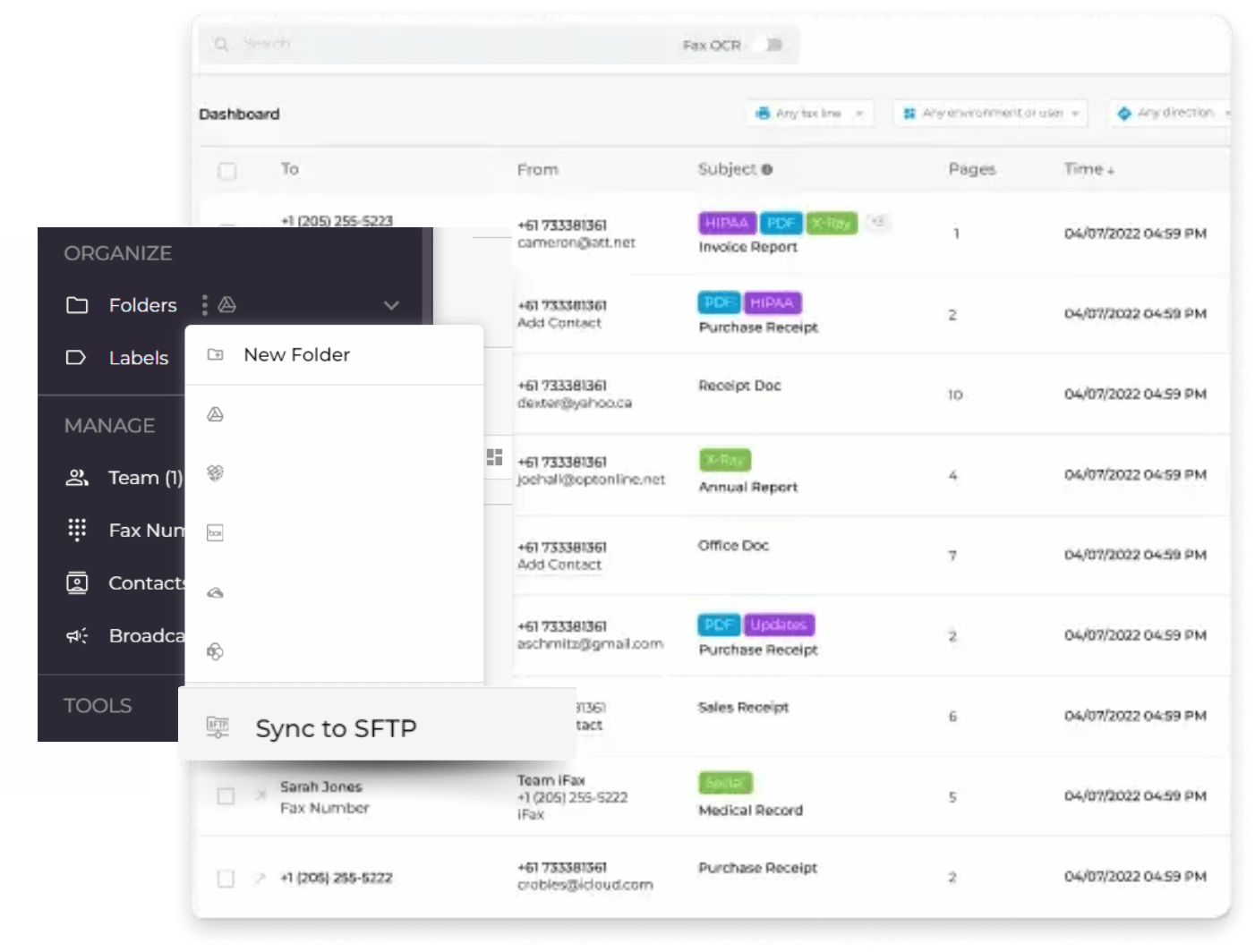This screenshot has width=1255, height=952.
Task: Select the Dropbox sync icon
Action: tap(216, 473)
